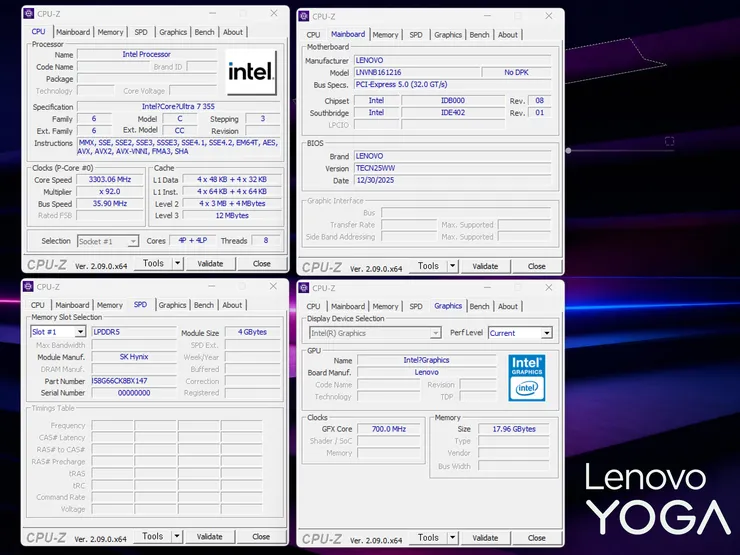The width and height of the screenshot is (740, 555).
Task: Click the Level 3 cache value 12 MBytes
Action: (x=232, y=216)
